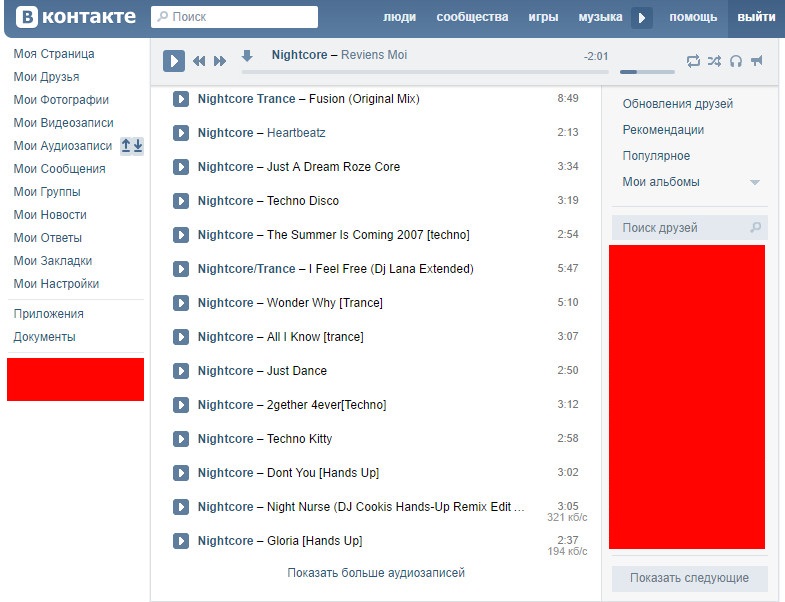
Task: Play Nightcore – 2gether 4ever[Techno]
Action: 181,405
